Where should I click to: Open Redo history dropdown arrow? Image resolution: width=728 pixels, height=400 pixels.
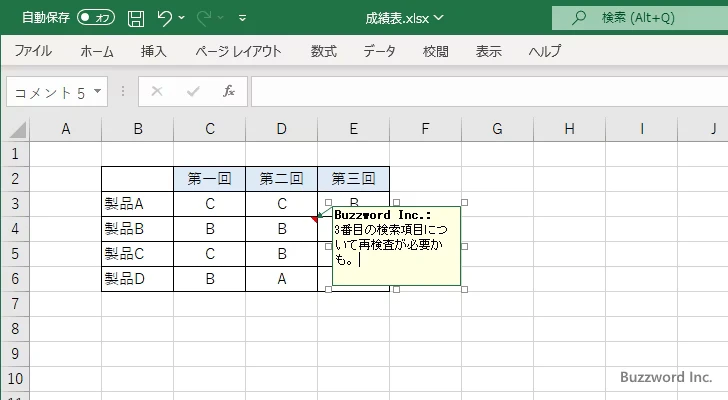point(221,18)
